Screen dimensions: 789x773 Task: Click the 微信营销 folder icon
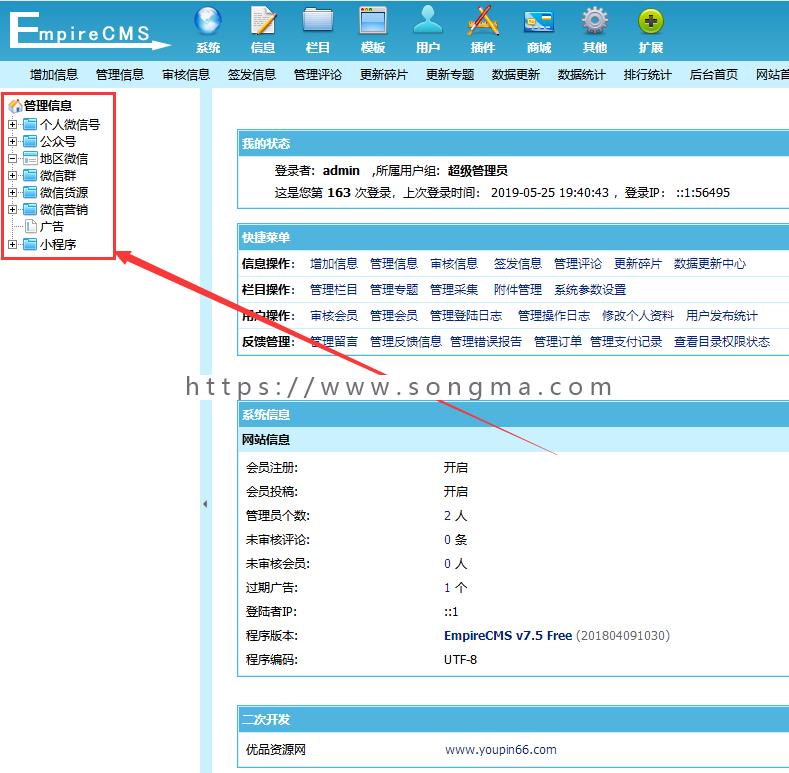(30, 210)
